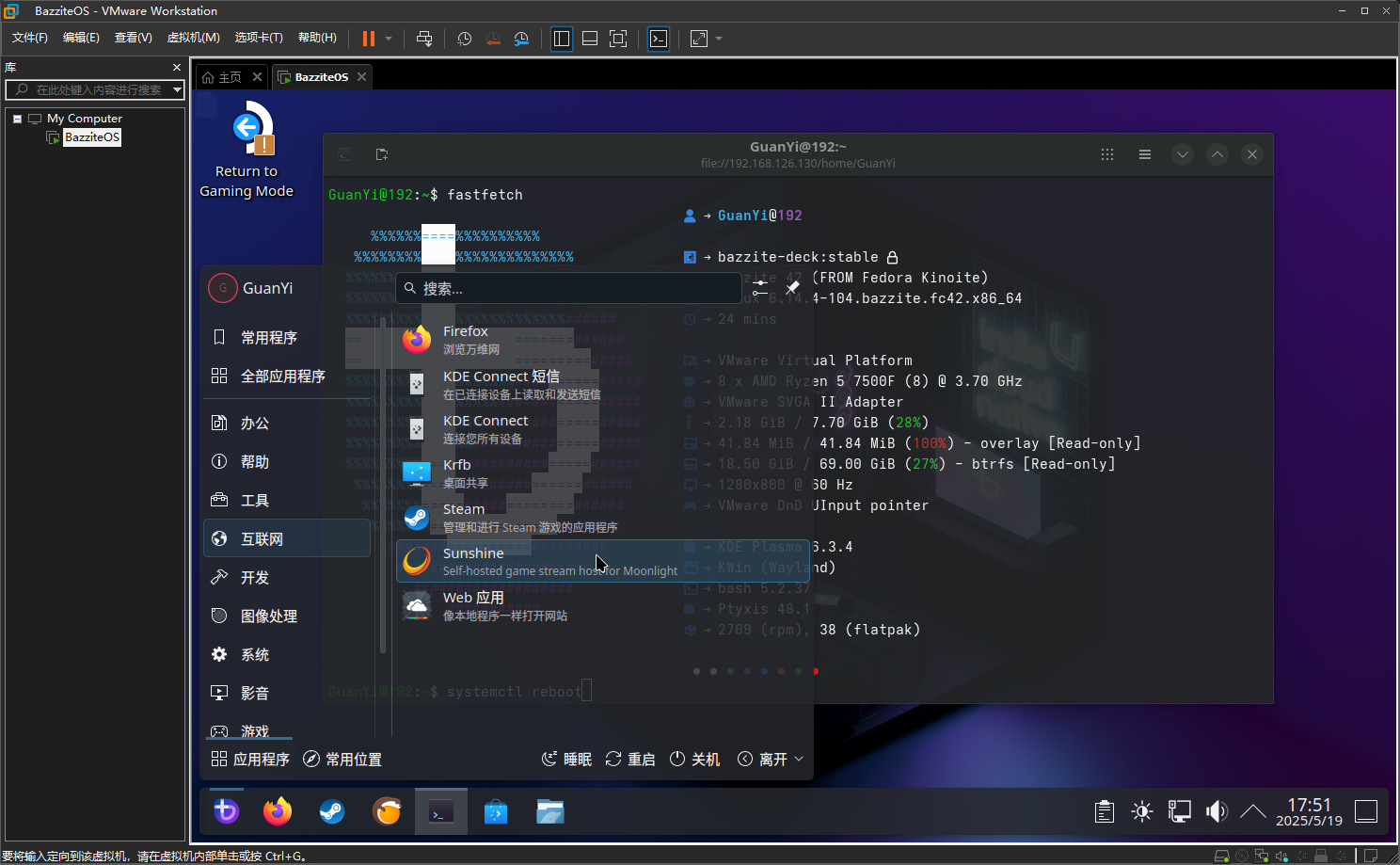Click the show desktop panel button
This screenshot has width=1400, height=865.
pyautogui.click(x=1366, y=811)
